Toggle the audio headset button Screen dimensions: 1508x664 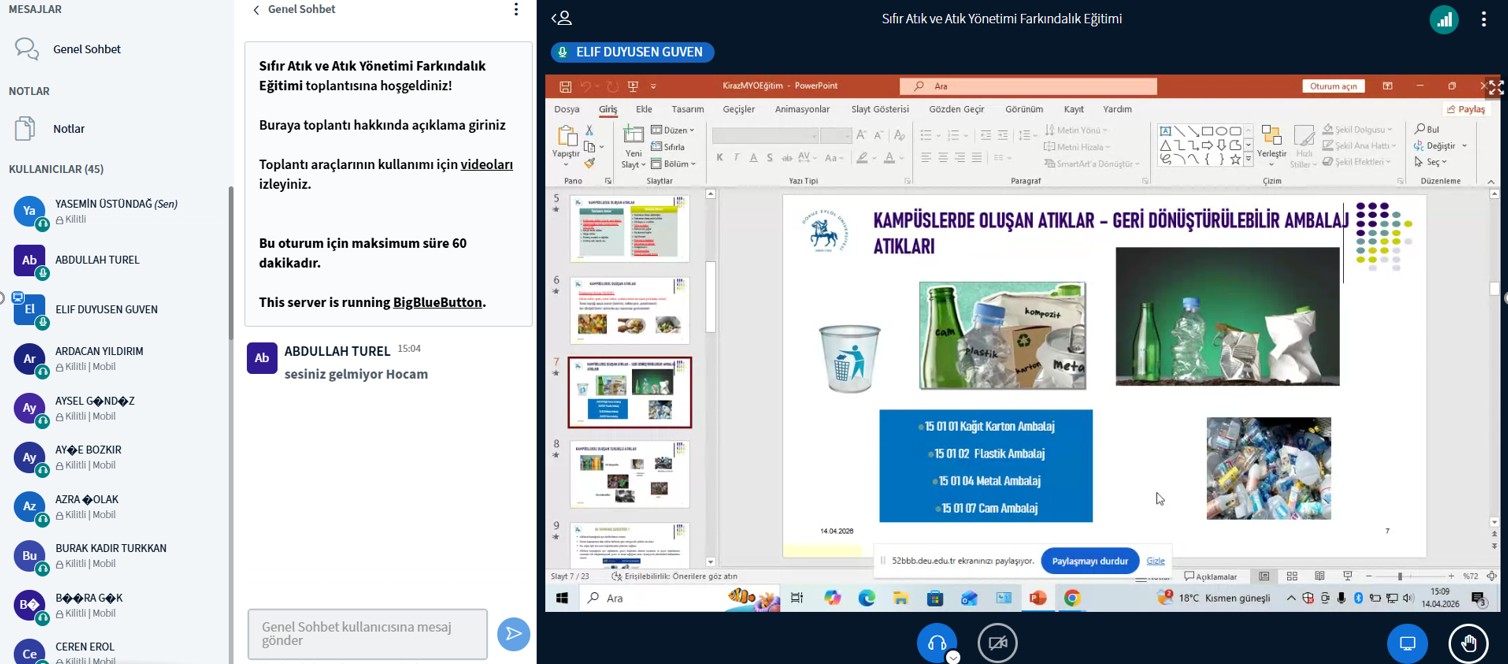[937, 643]
